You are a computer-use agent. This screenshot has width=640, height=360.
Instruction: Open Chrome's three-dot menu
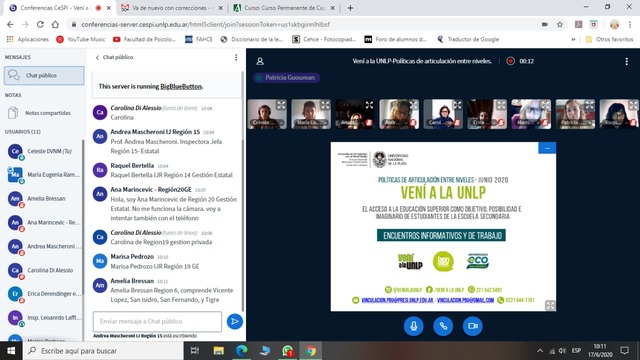[x=631, y=24]
